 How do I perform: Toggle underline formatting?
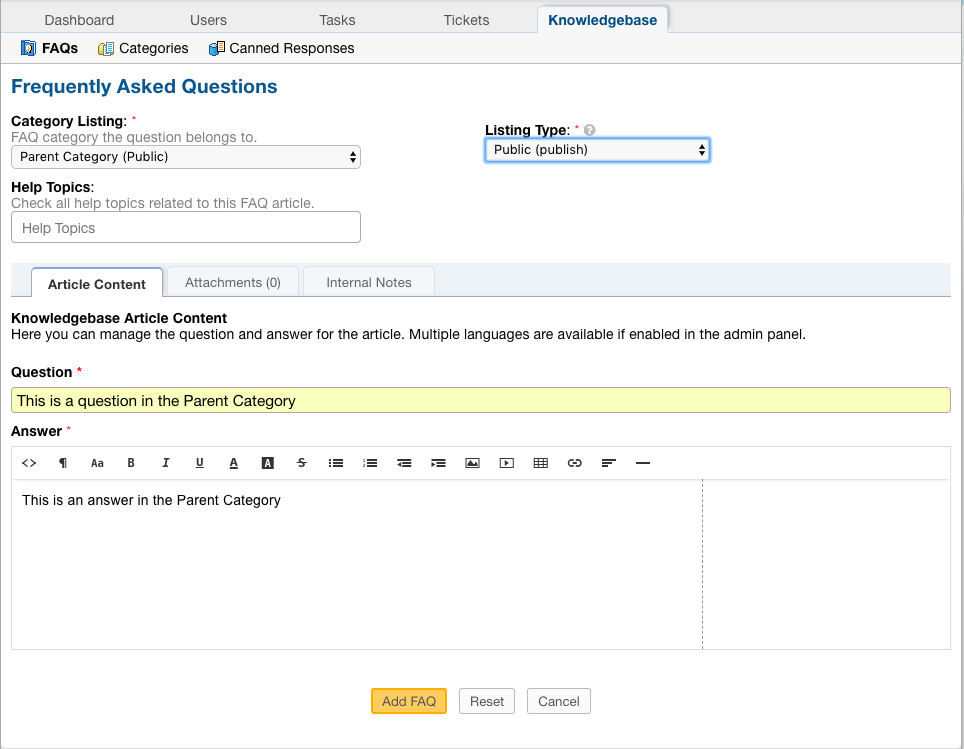199,463
